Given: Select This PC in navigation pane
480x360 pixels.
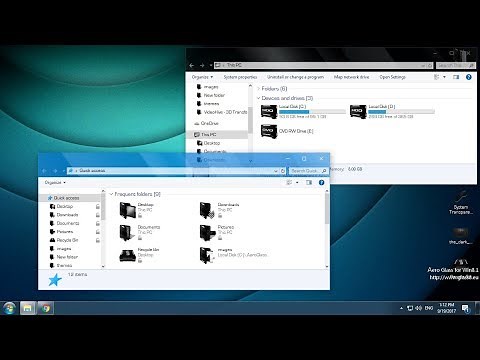Looking at the screenshot, I should pyautogui.click(x=218, y=134).
